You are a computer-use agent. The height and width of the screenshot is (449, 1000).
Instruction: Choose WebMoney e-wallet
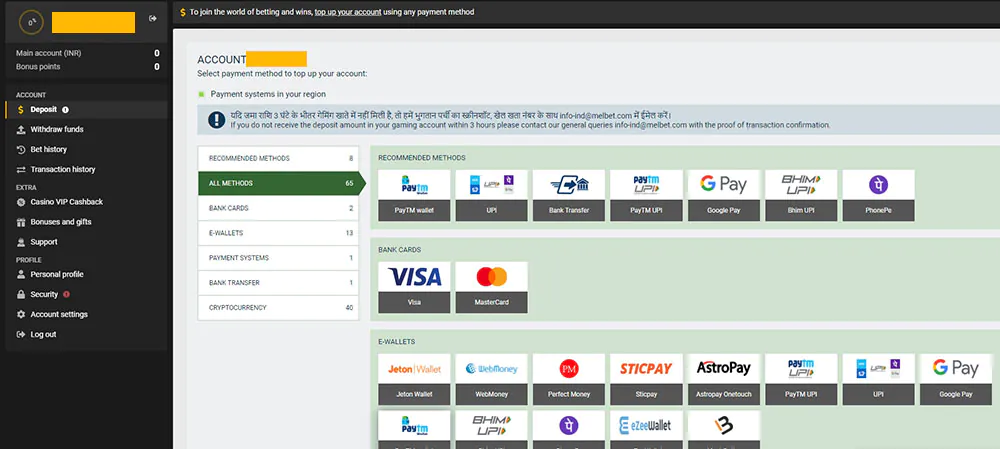pos(491,379)
